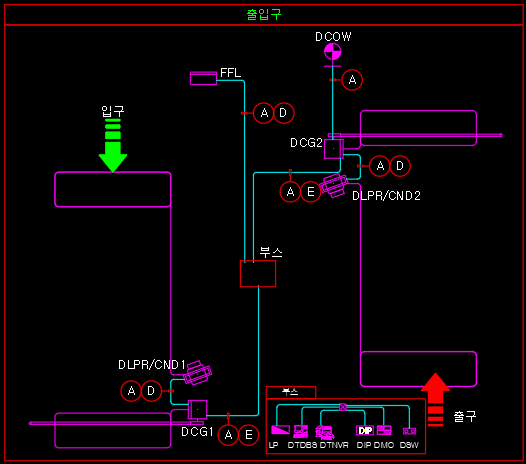Click the A circle right of DCG2
This screenshot has width=526, height=464.
pos(380,166)
